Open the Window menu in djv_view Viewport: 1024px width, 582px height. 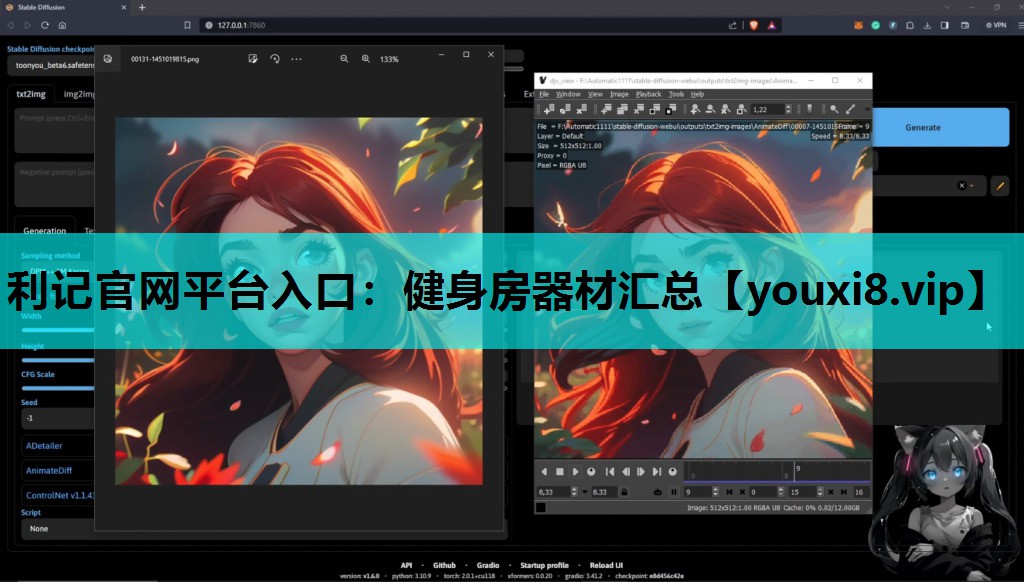coord(568,94)
